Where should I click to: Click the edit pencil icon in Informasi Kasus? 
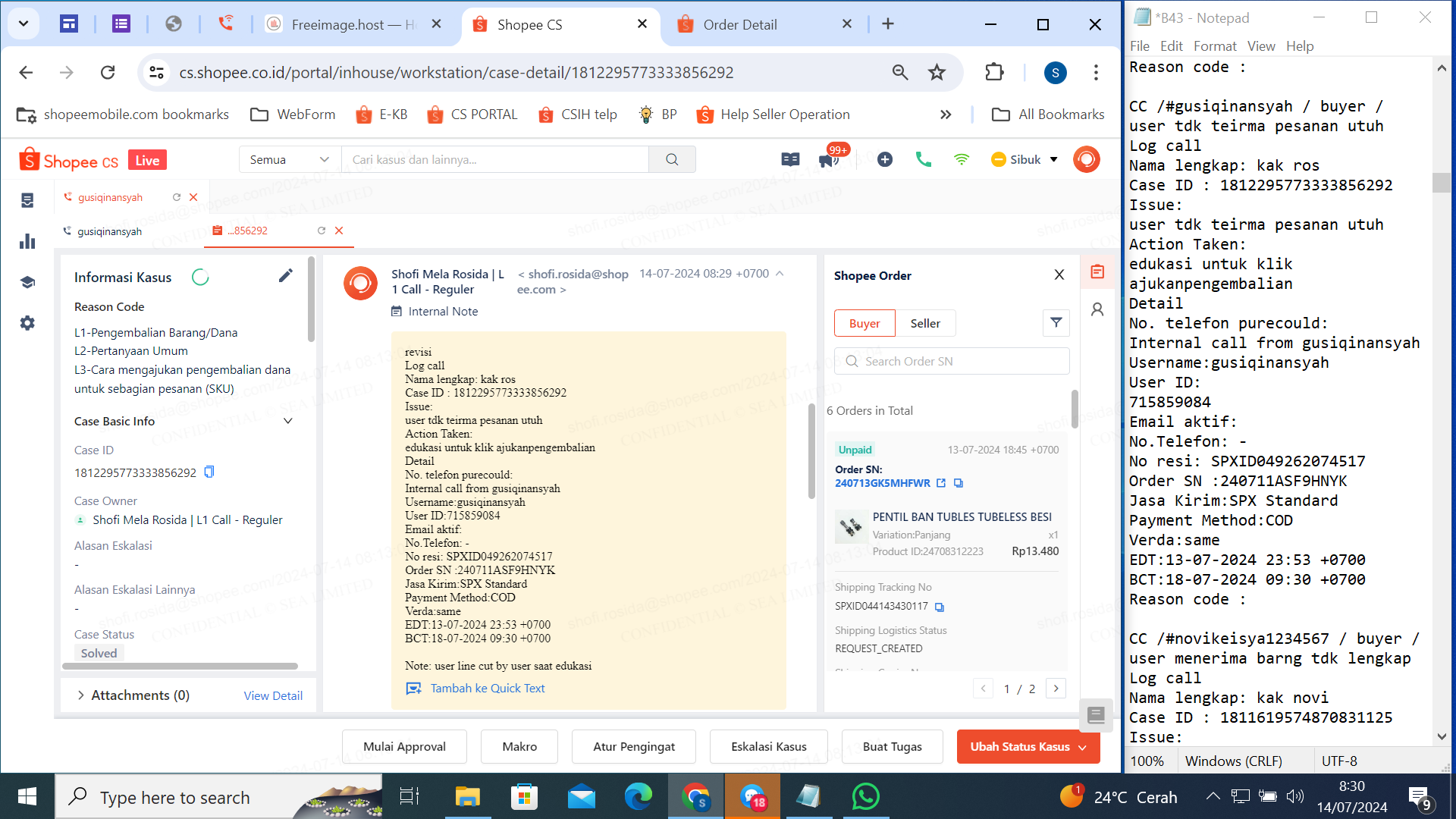285,276
